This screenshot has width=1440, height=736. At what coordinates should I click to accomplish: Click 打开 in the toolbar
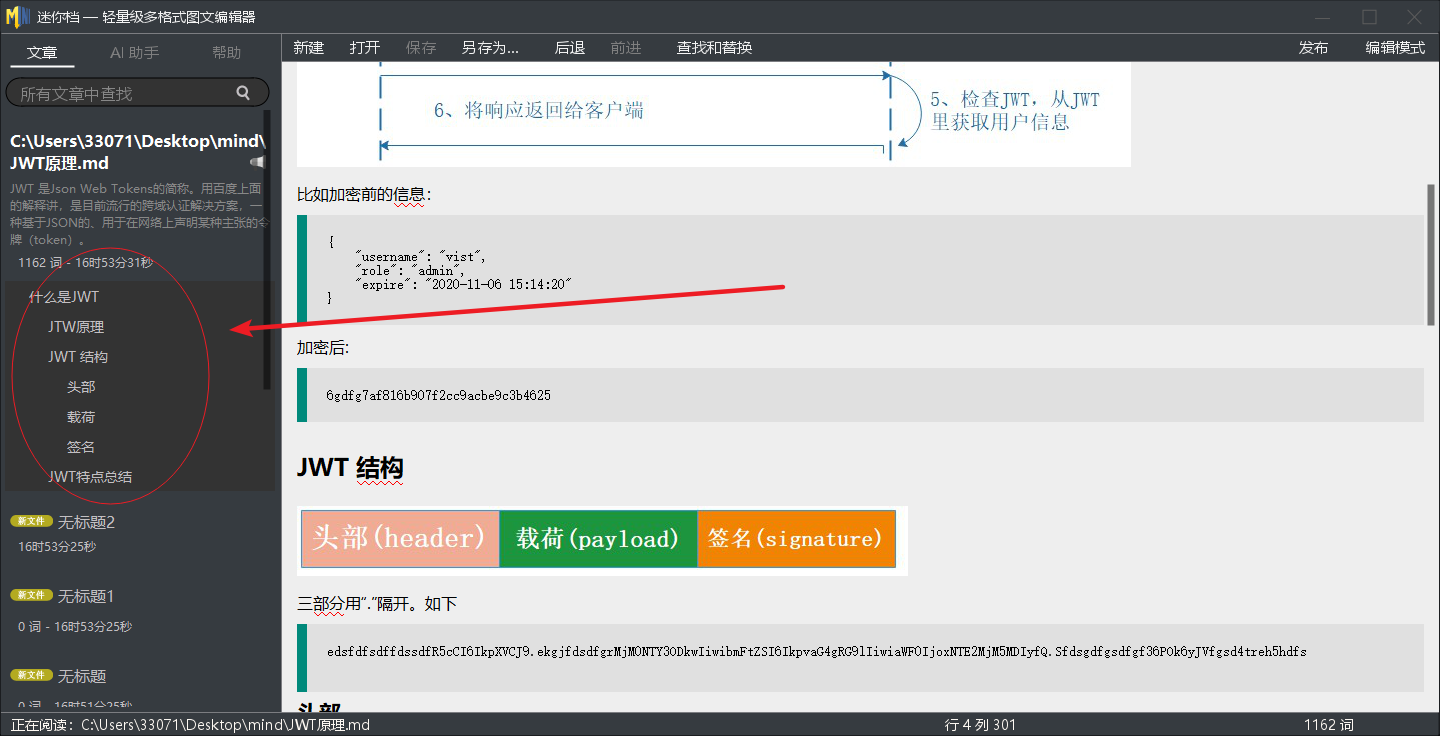click(x=365, y=48)
